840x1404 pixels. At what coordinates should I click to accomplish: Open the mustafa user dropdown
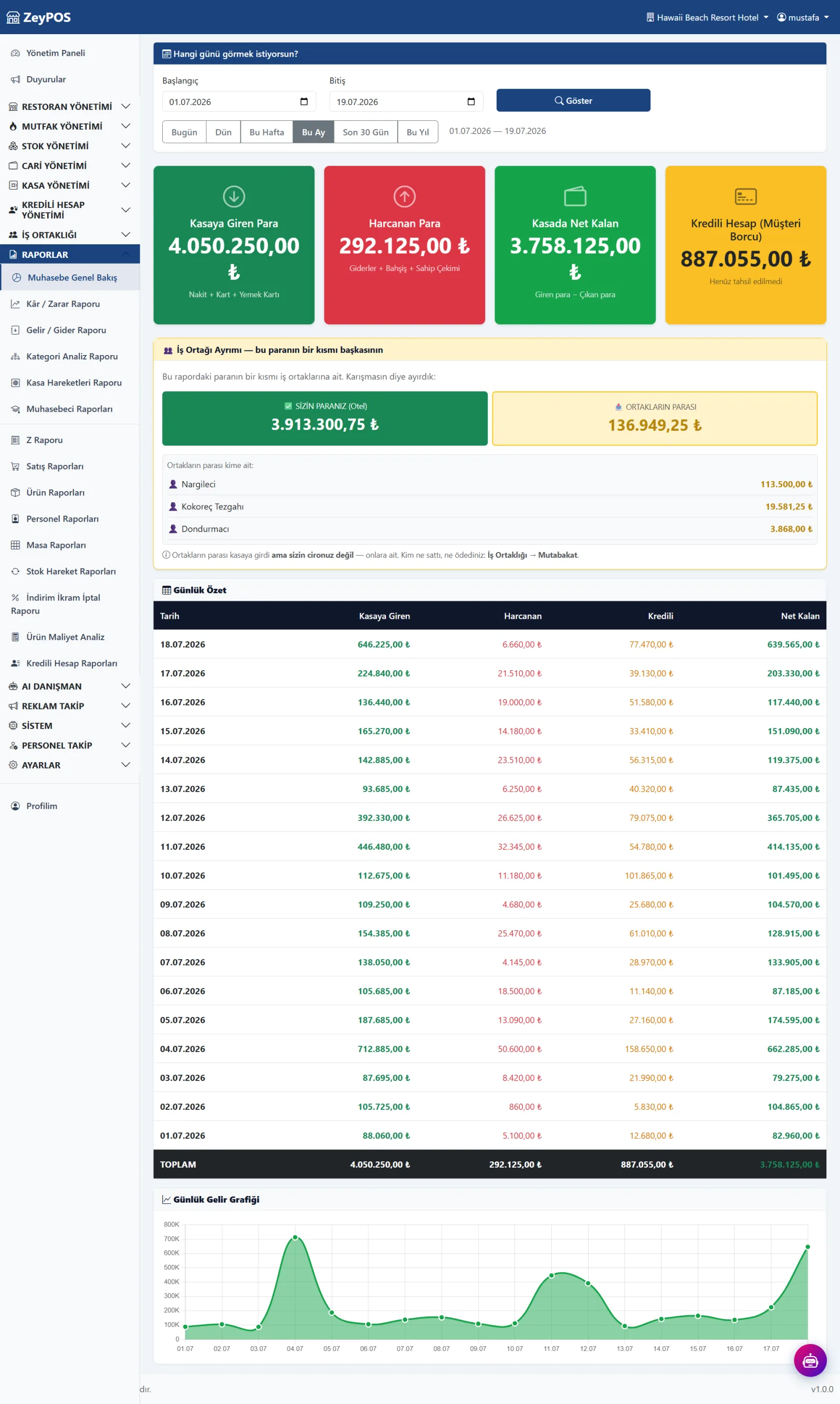[803, 17]
